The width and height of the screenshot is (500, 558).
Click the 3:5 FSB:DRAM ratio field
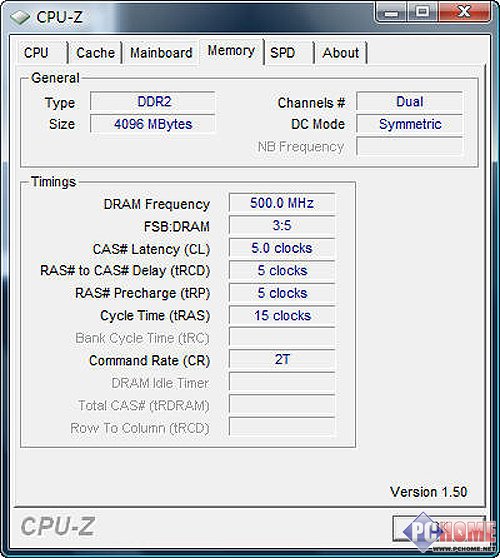click(x=282, y=226)
